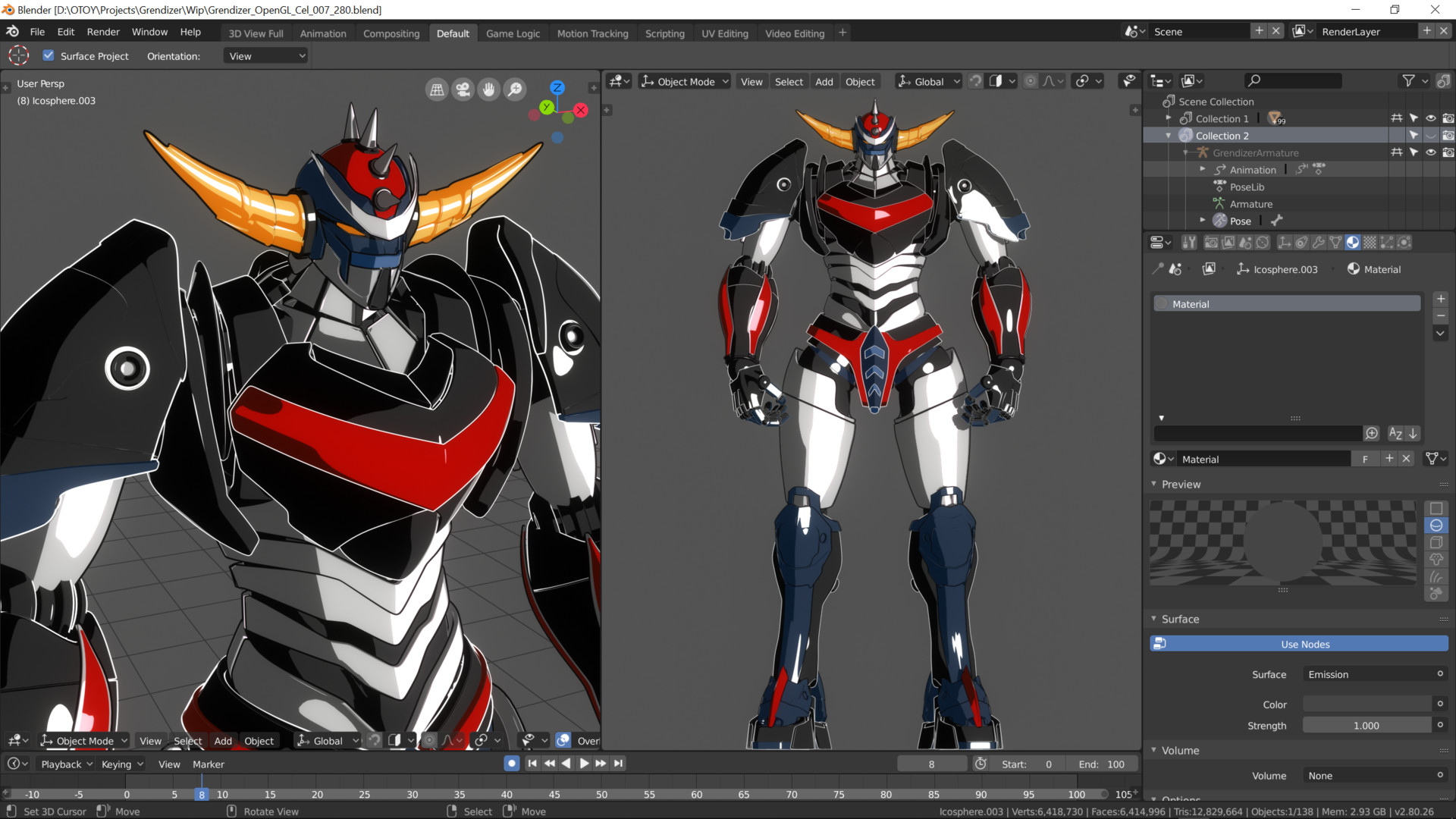Viewport: 1456px width, 819px height.
Task: Open Global transform orientation dropdown right viewport
Action: 928,81
